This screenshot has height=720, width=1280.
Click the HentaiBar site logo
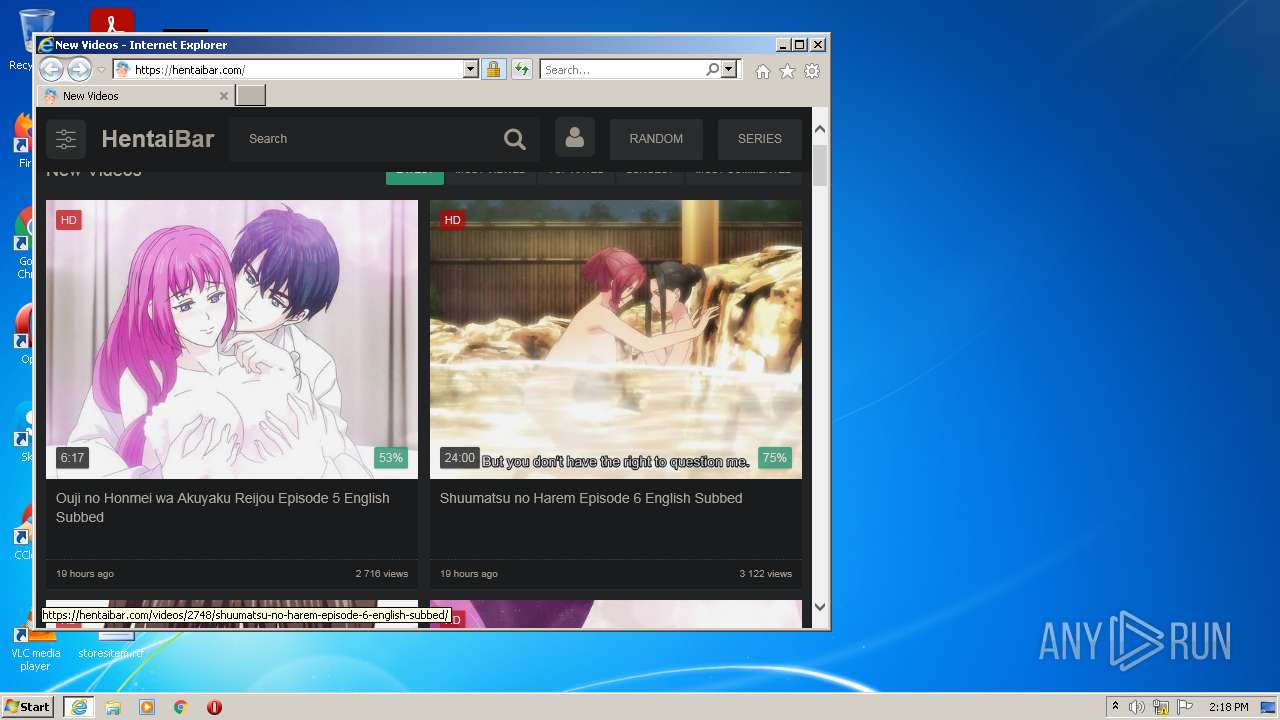[158, 139]
